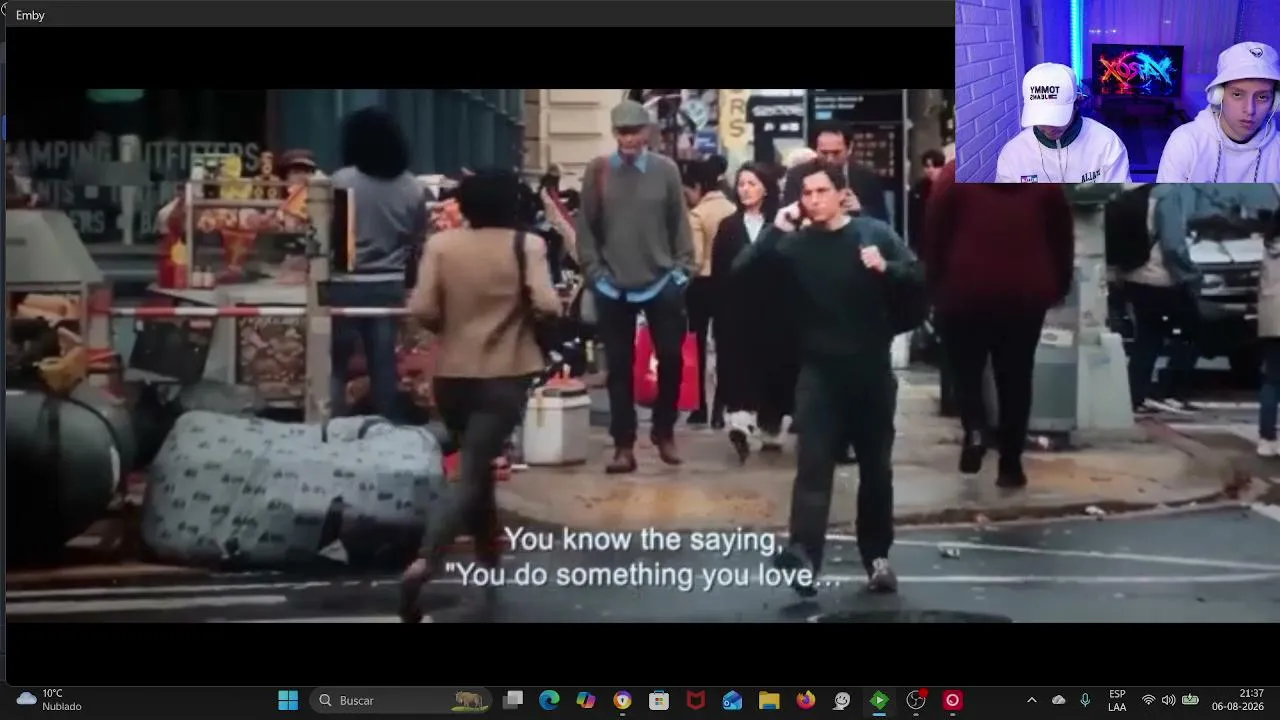Open the dark circular app with red badge
The image size is (1280, 720).
916,700
